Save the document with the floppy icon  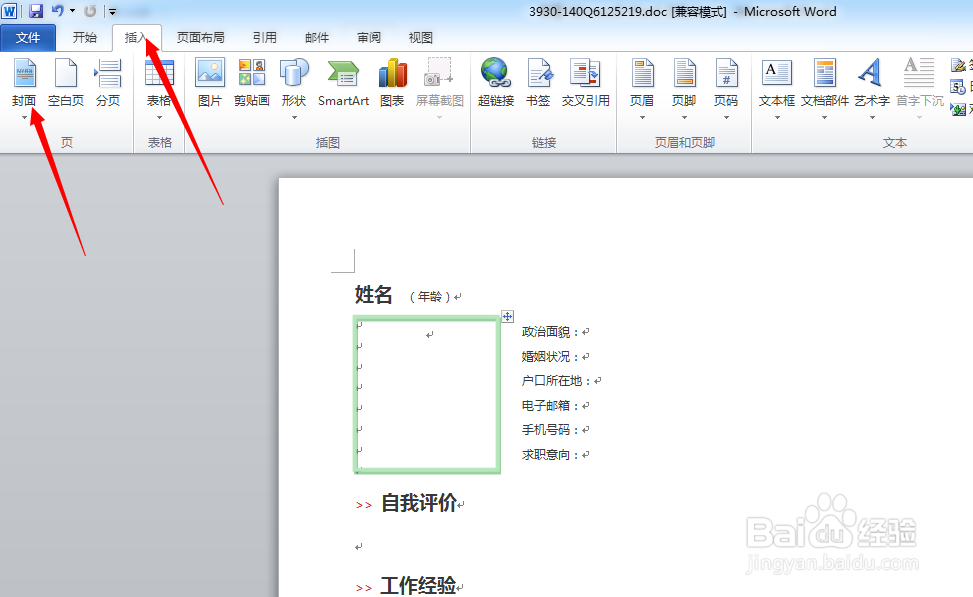(x=36, y=11)
